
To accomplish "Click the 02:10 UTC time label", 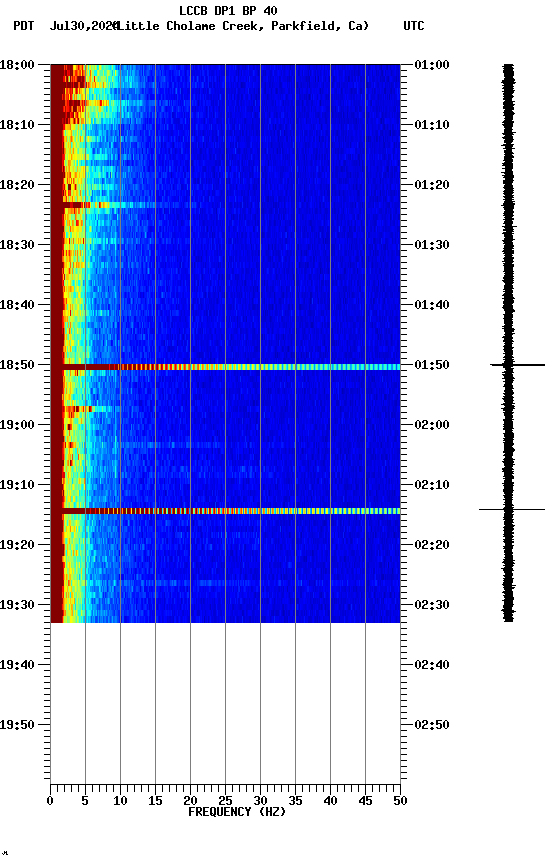I will 432,485.
